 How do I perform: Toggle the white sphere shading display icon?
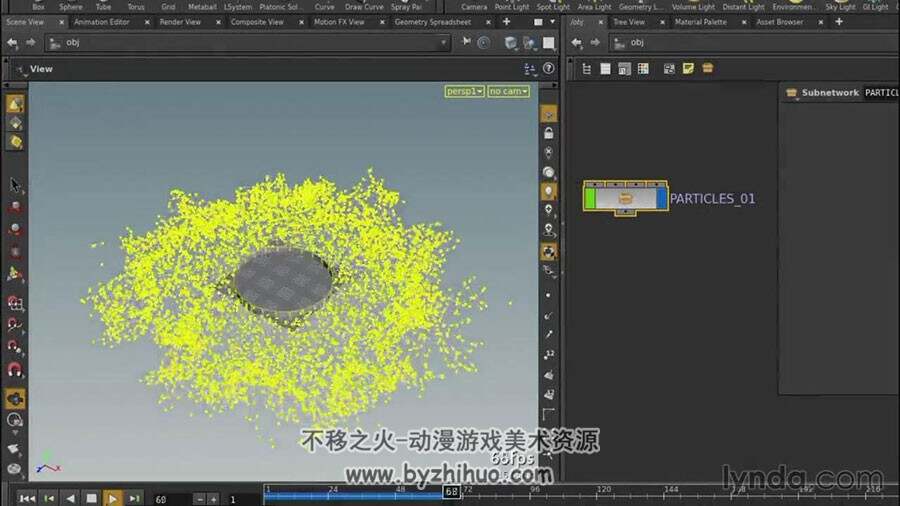pyautogui.click(x=549, y=172)
